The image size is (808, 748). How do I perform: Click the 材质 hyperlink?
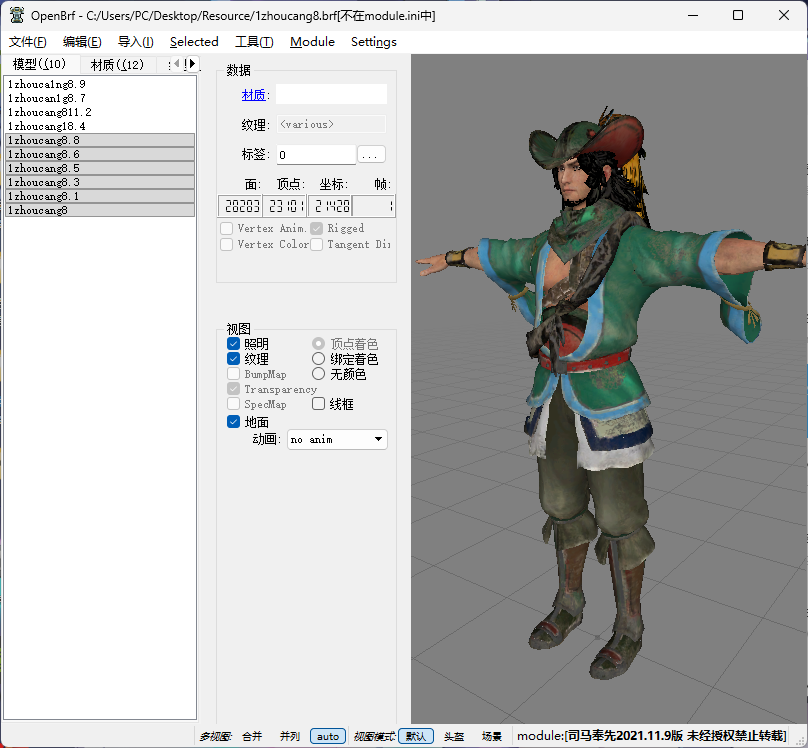(254, 95)
